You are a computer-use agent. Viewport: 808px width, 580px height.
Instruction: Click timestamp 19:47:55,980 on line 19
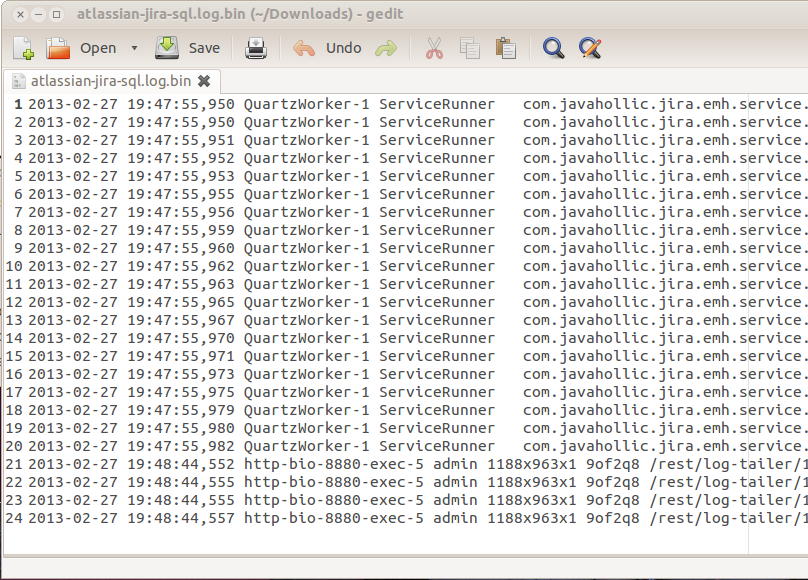point(181,429)
